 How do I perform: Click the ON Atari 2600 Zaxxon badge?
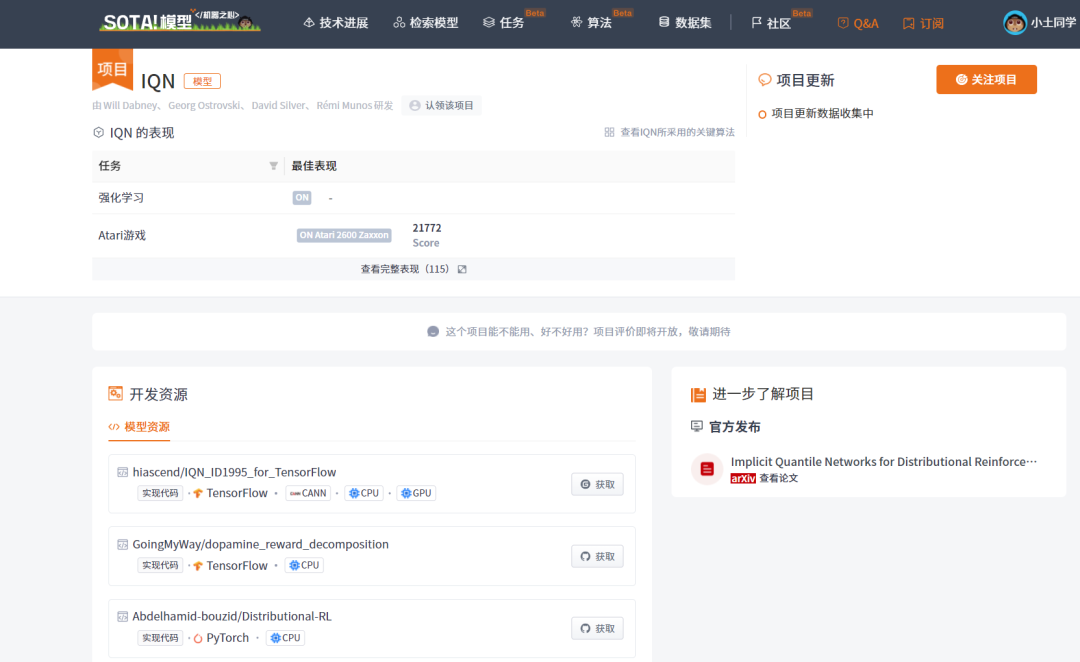pyautogui.click(x=344, y=235)
